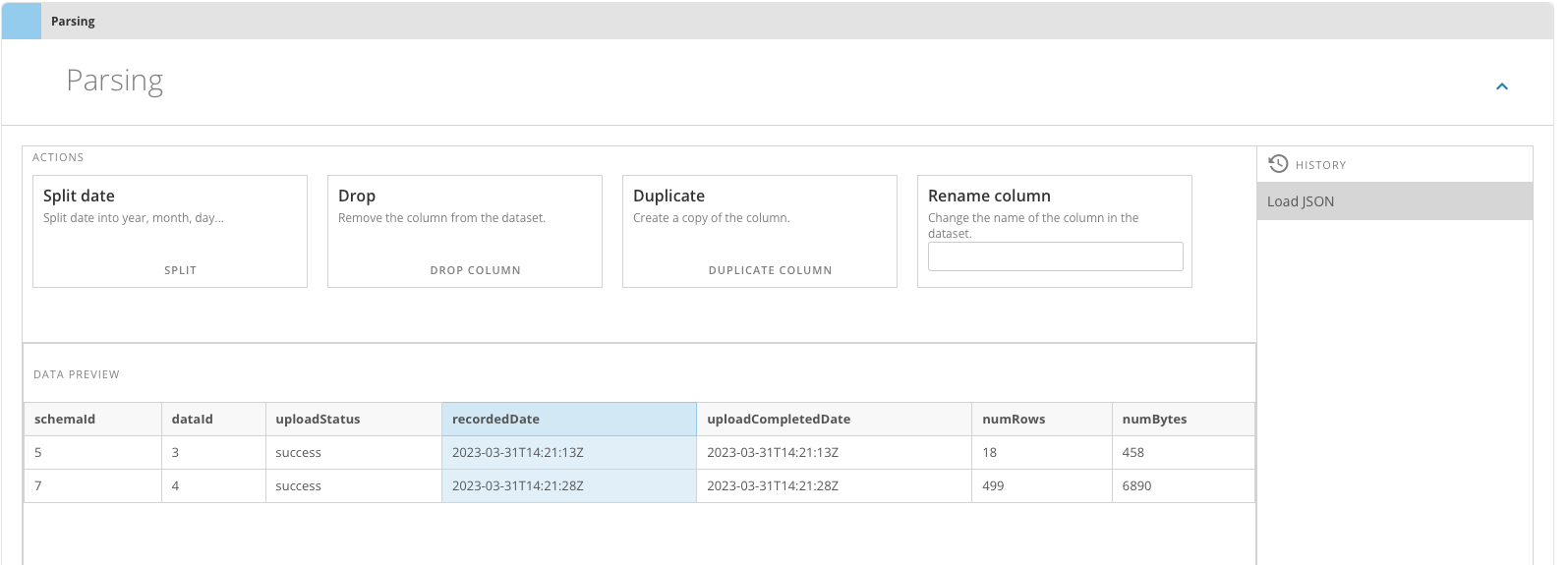The image size is (1568, 565).
Task: Select the numBytes column header
Action: (x=1184, y=420)
